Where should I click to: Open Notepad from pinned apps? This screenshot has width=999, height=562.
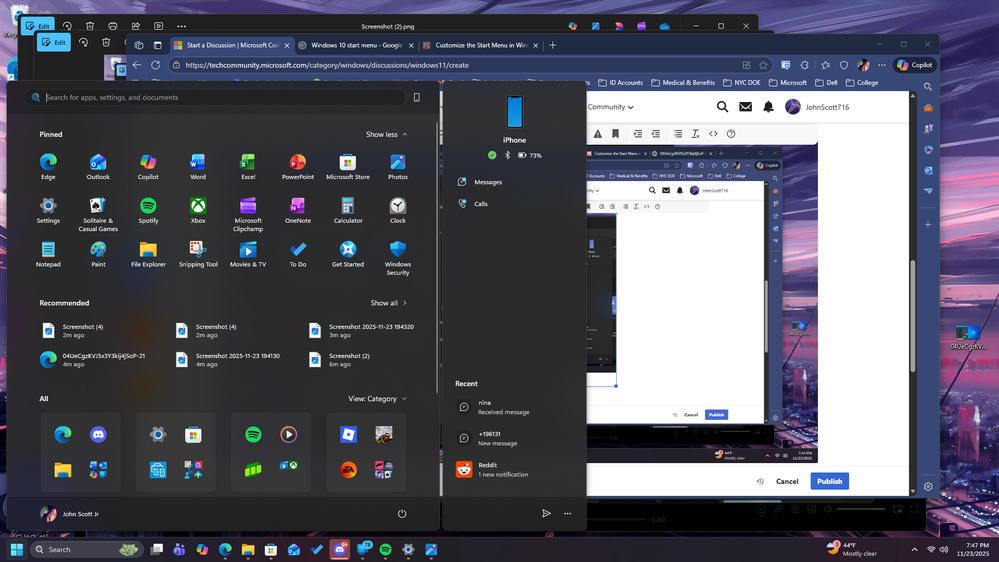(x=48, y=254)
